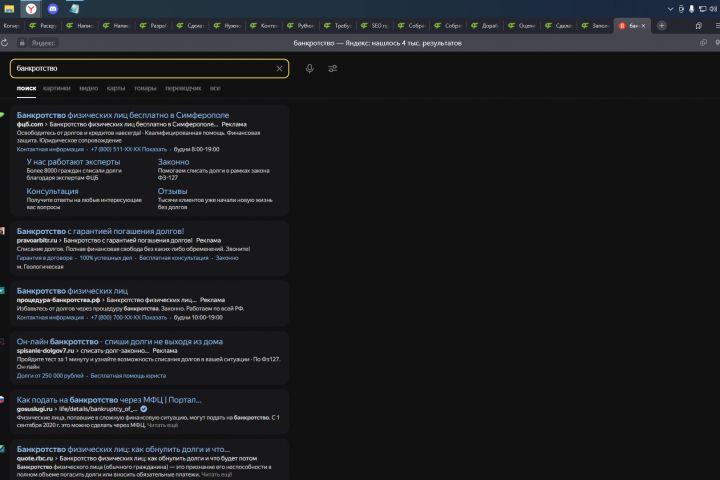Viewport: 720px width, 480px height.
Task: Open sitelink Консультация
Action: click(x=52, y=192)
